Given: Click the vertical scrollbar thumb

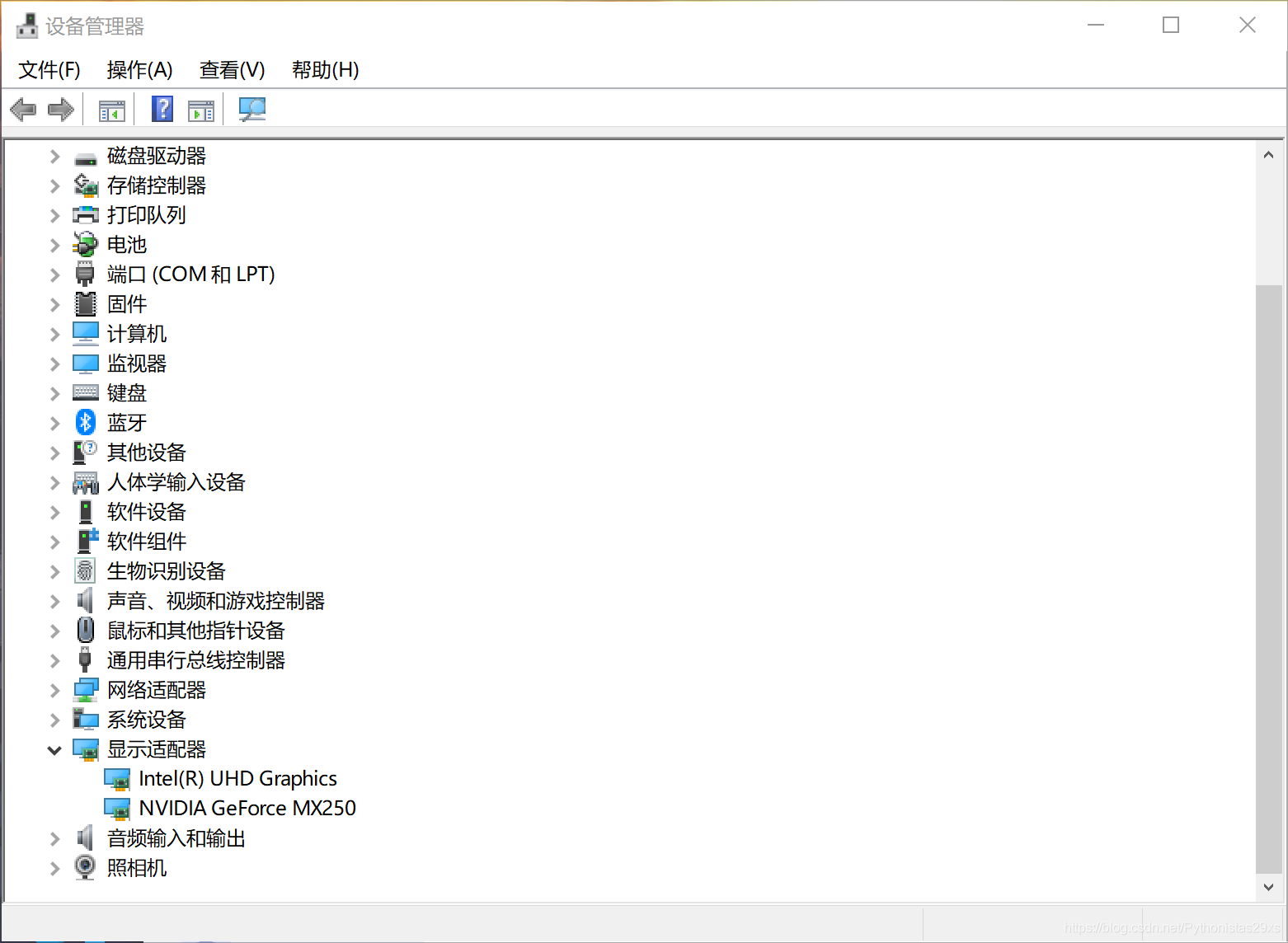Looking at the screenshot, I should (1268, 578).
